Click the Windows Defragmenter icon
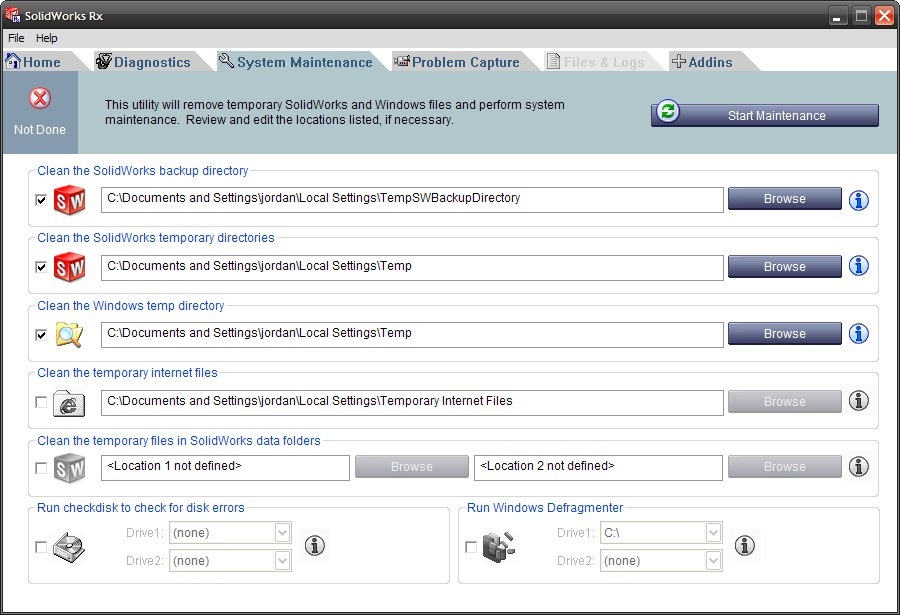 tap(499, 547)
